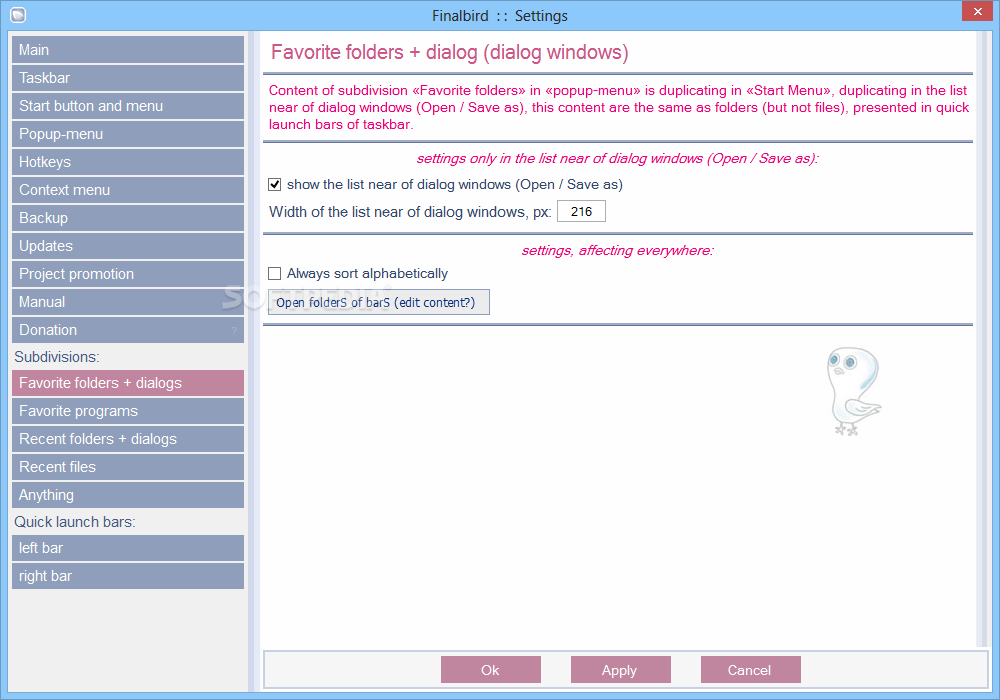
Task: Open the Taskbar settings section
Action: (128, 78)
